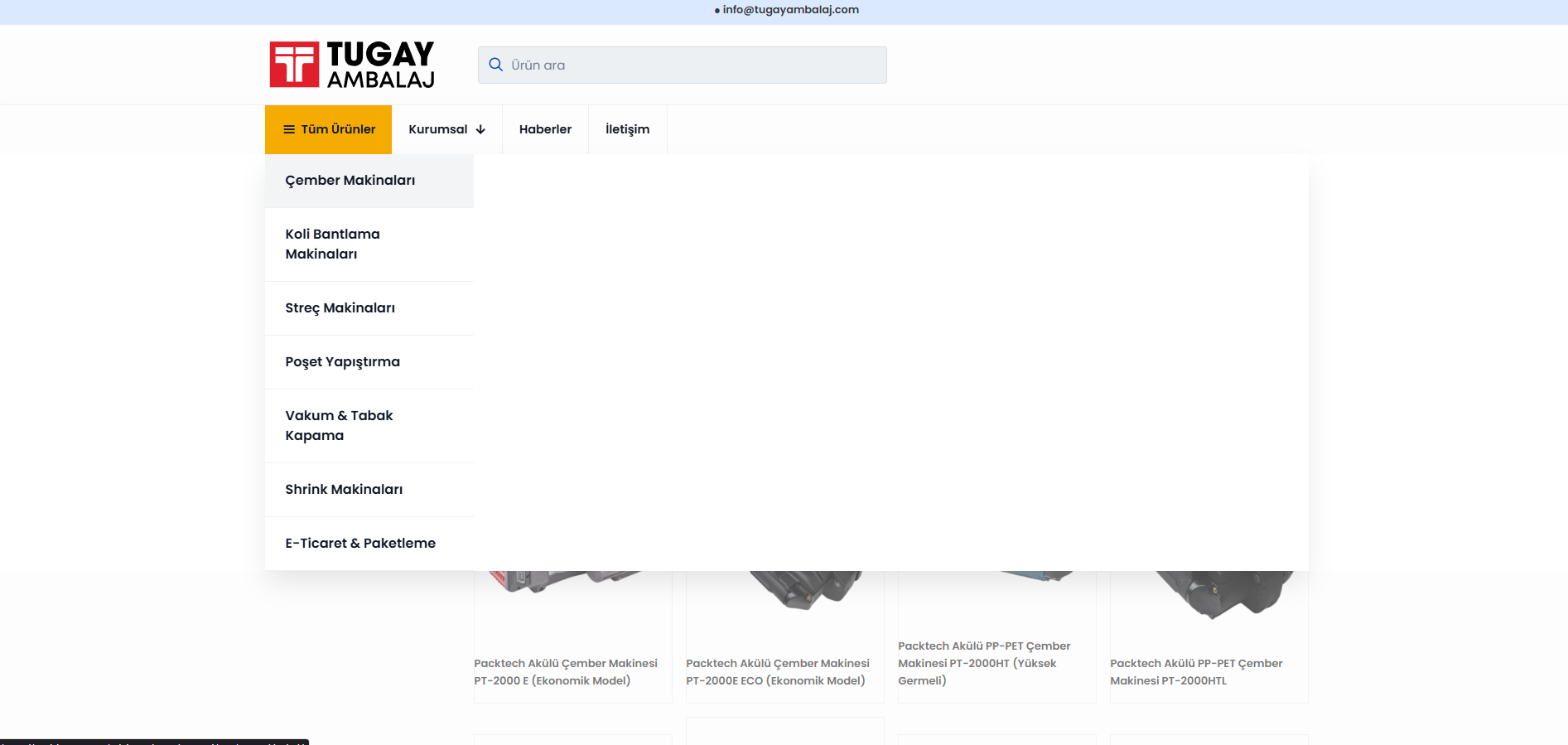
Task: Open E-Ticaret & Paketleme category
Action: coord(360,544)
